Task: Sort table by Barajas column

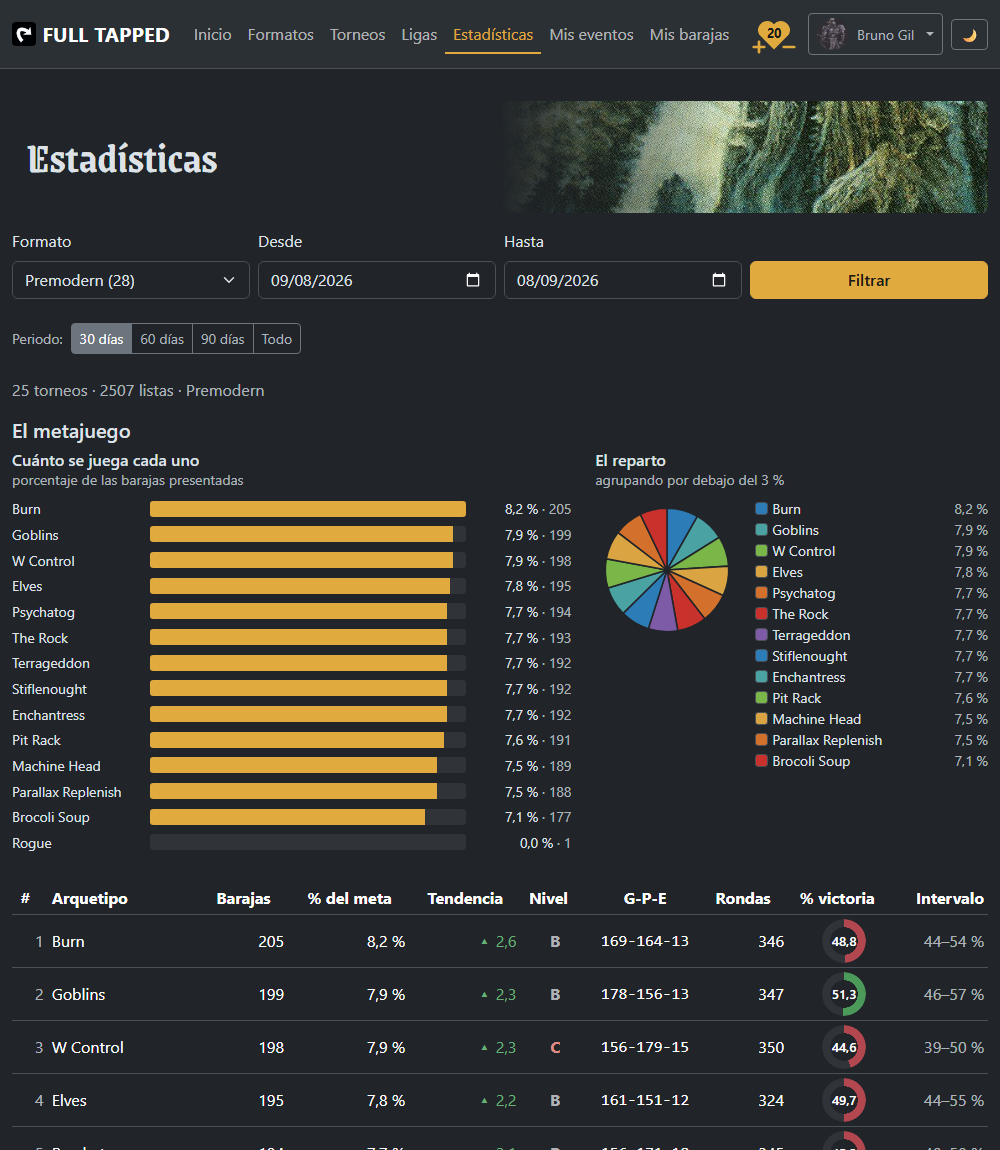Action: 244,898
